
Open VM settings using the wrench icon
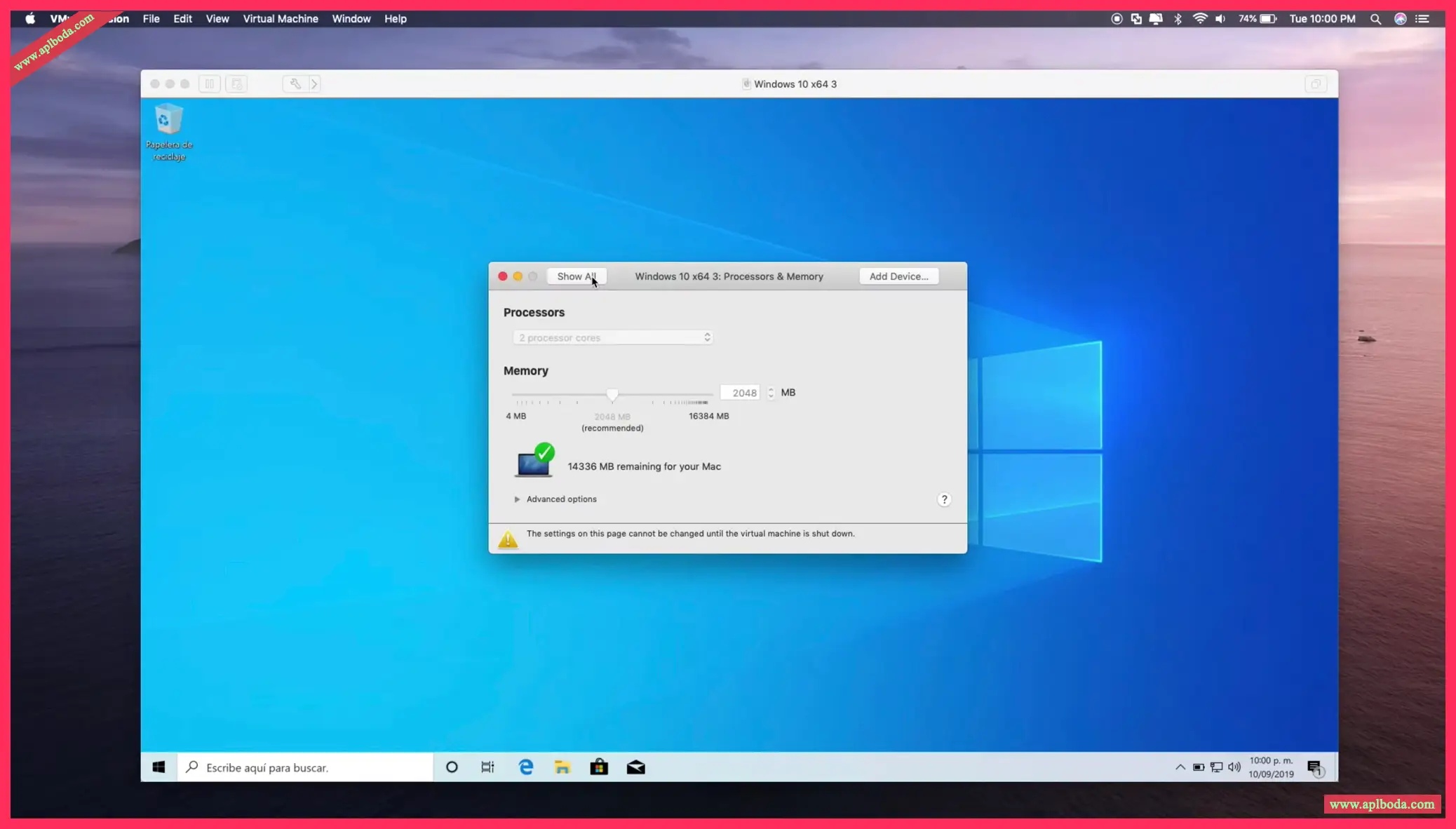(295, 84)
